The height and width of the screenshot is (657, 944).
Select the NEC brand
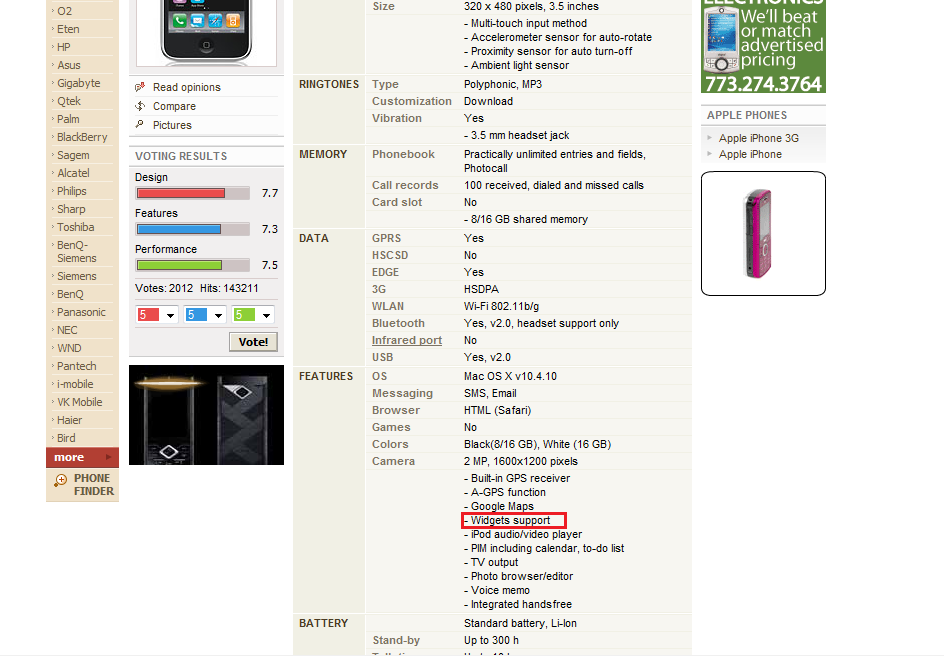click(67, 331)
